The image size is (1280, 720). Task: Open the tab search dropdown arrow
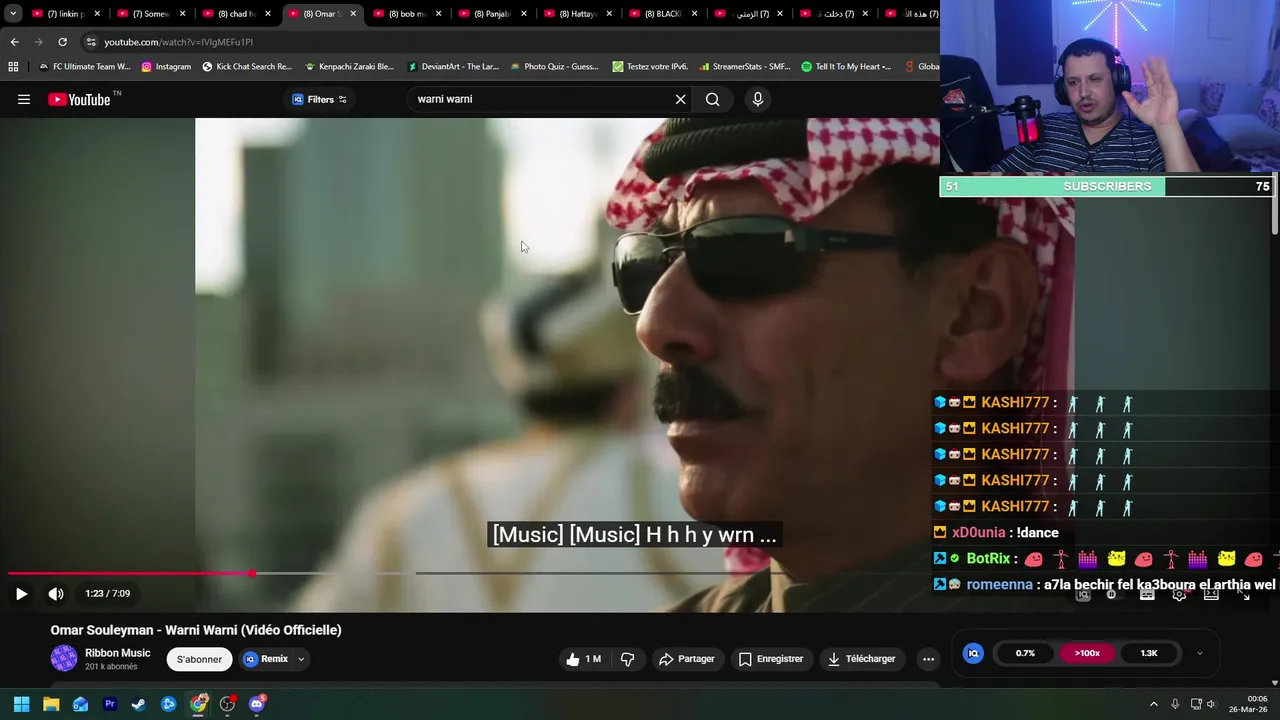tap(13, 14)
